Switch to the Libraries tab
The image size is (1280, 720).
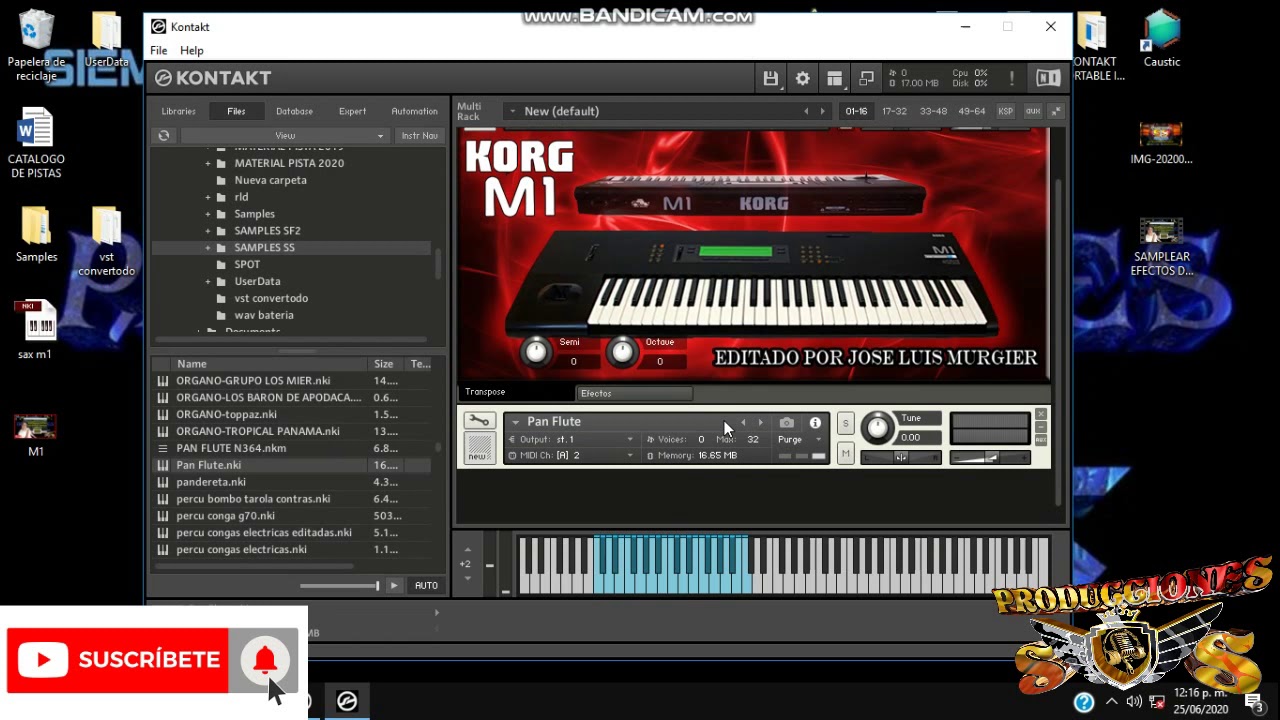179,111
